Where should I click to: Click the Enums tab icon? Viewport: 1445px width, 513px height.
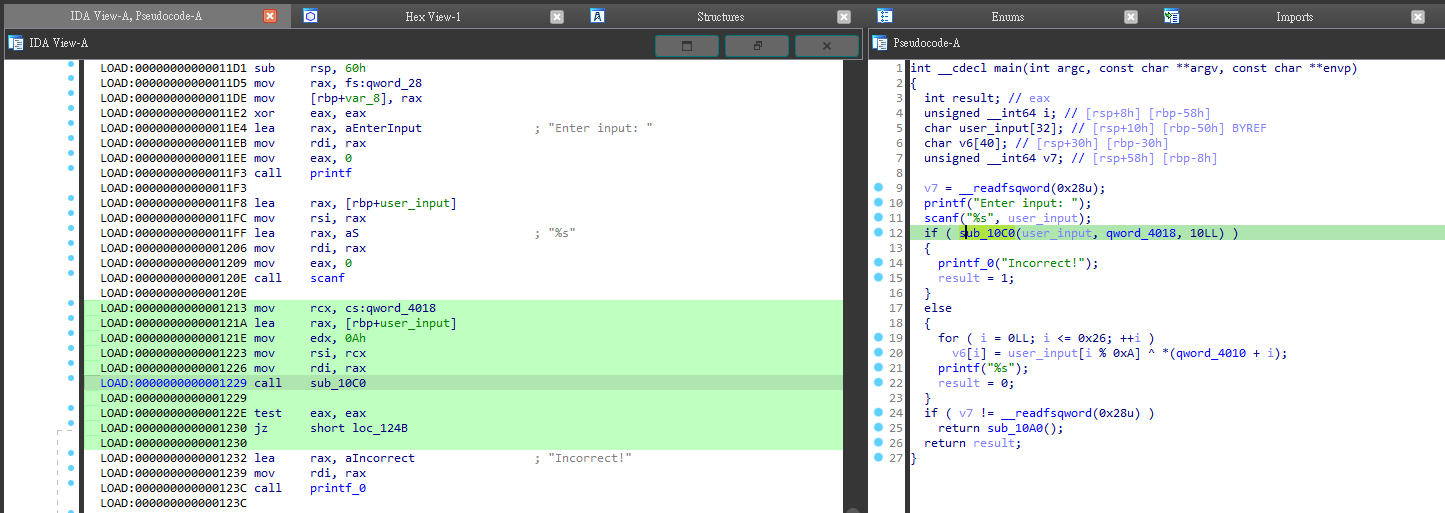(x=884, y=16)
